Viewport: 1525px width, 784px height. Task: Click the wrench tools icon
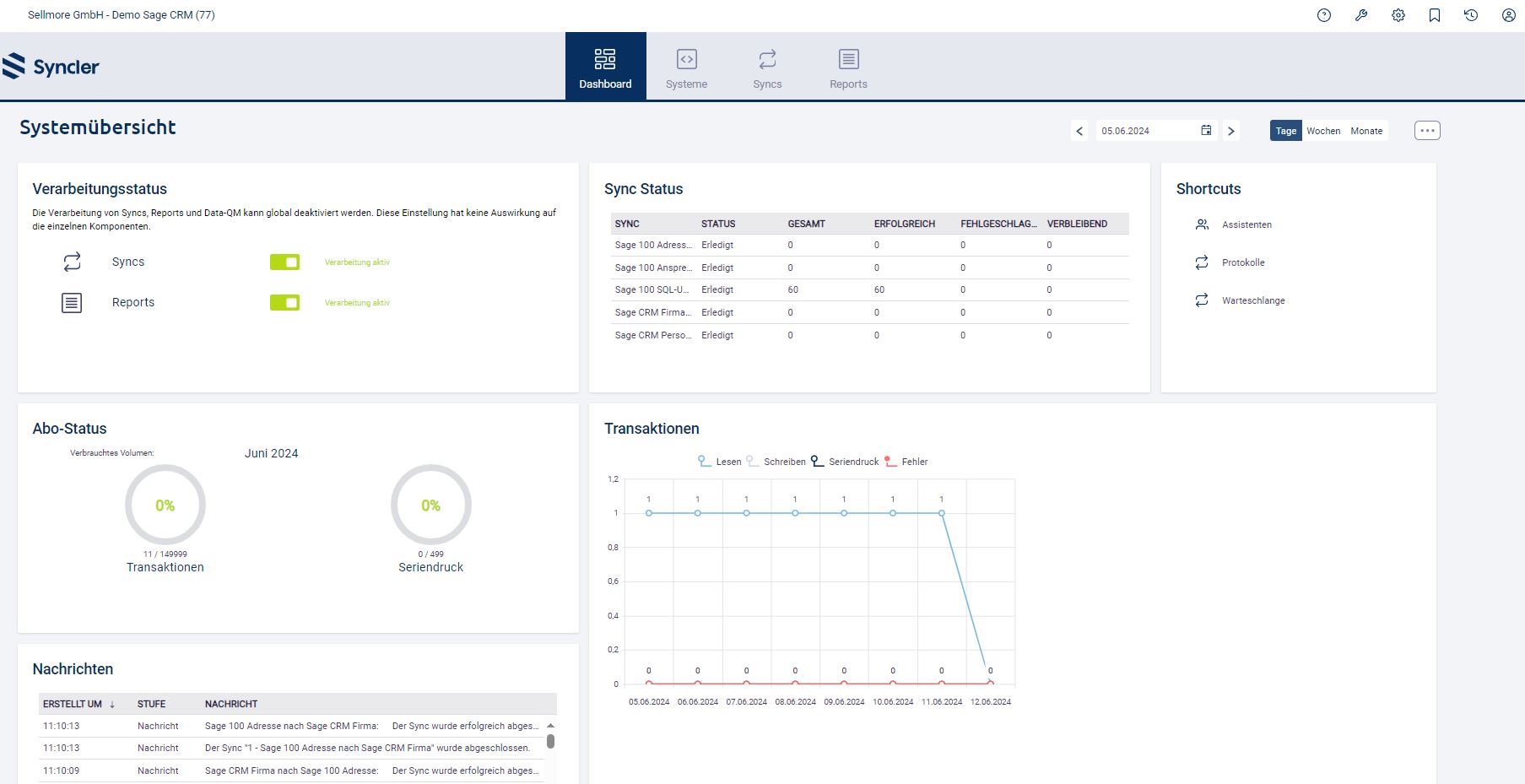[1361, 15]
